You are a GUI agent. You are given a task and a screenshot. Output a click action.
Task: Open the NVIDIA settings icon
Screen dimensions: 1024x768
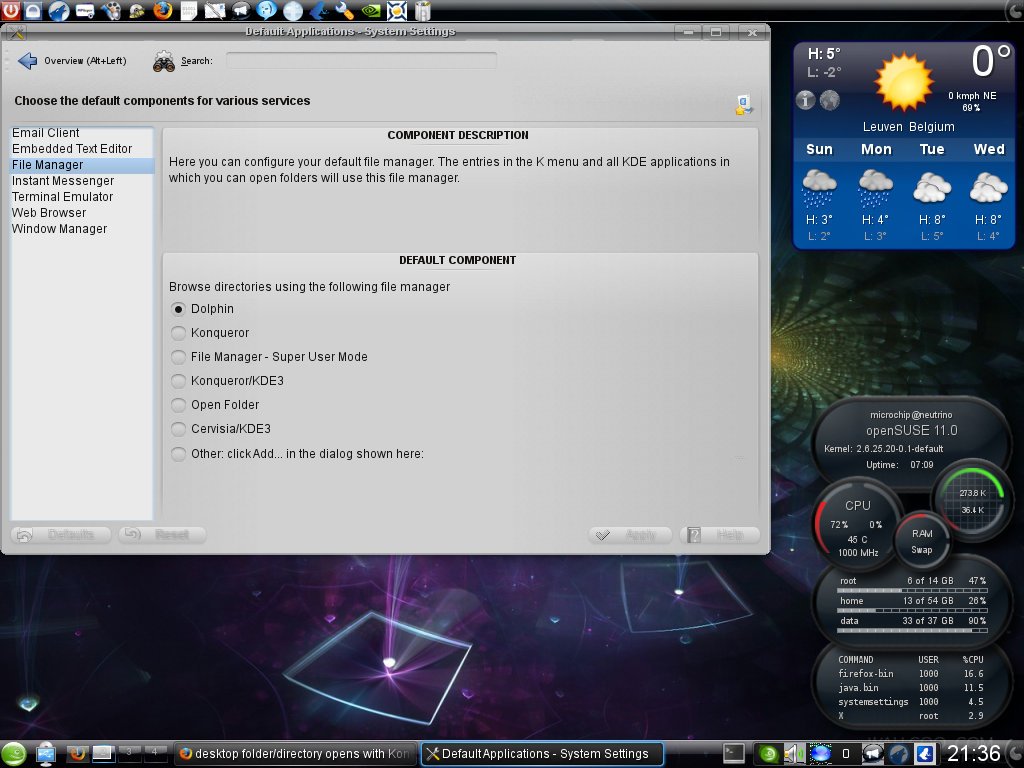coord(370,10)
